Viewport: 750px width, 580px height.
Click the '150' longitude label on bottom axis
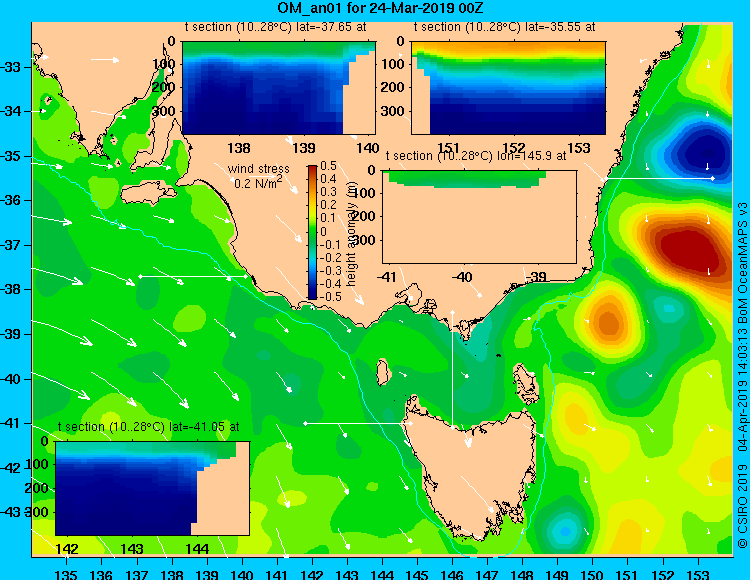(x=593, y=575)
